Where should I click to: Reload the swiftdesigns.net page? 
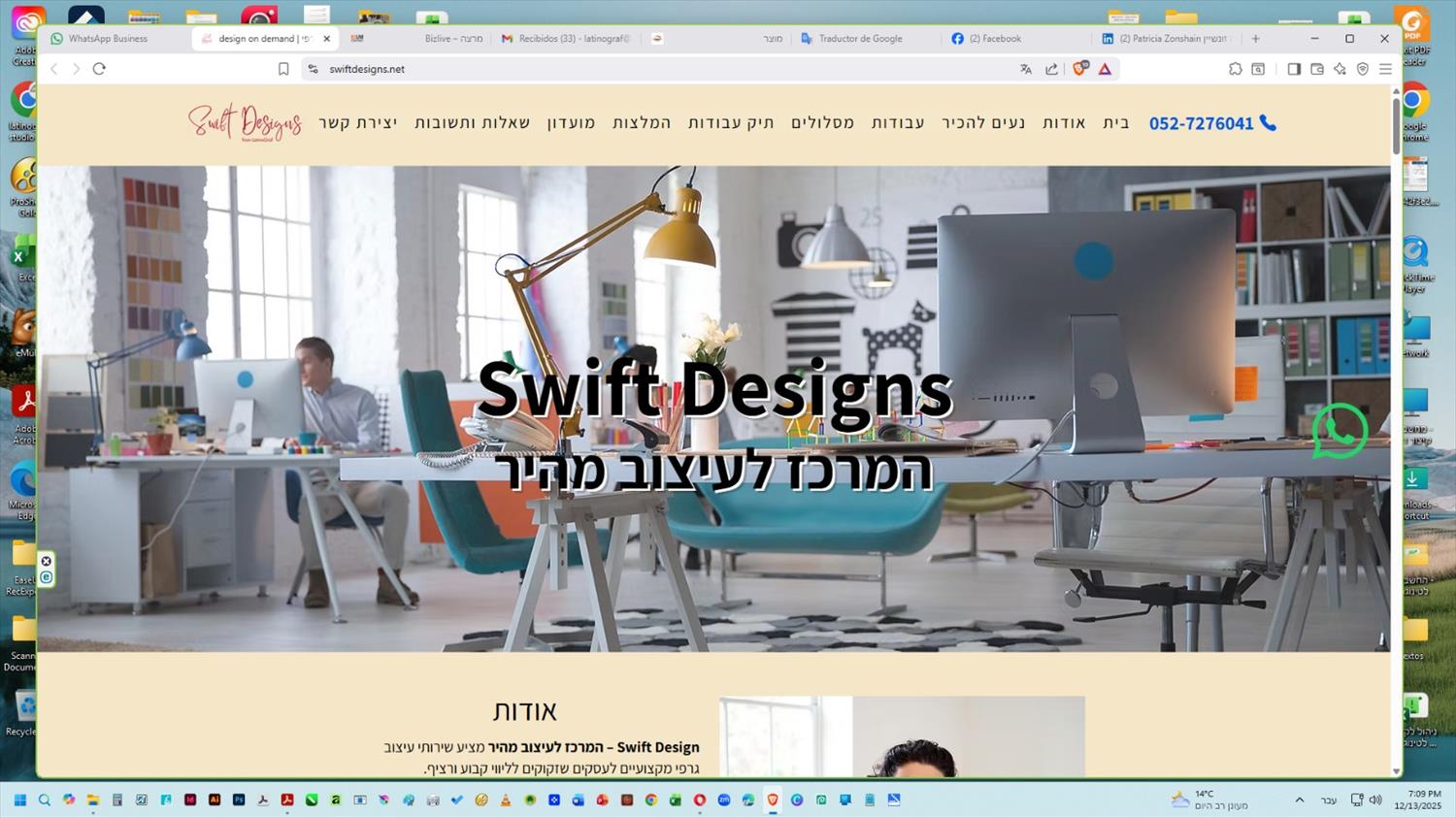[99, 69]
